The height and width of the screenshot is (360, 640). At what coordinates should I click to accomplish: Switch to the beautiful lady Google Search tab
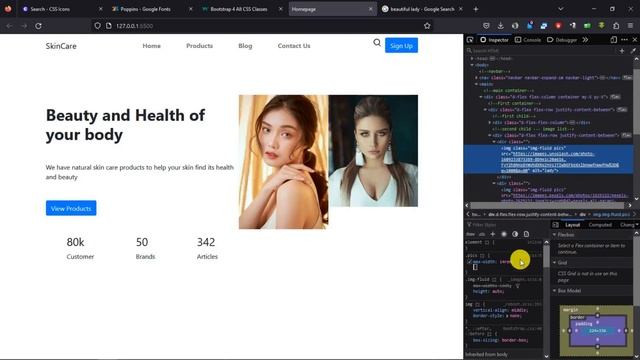point(422,9)
